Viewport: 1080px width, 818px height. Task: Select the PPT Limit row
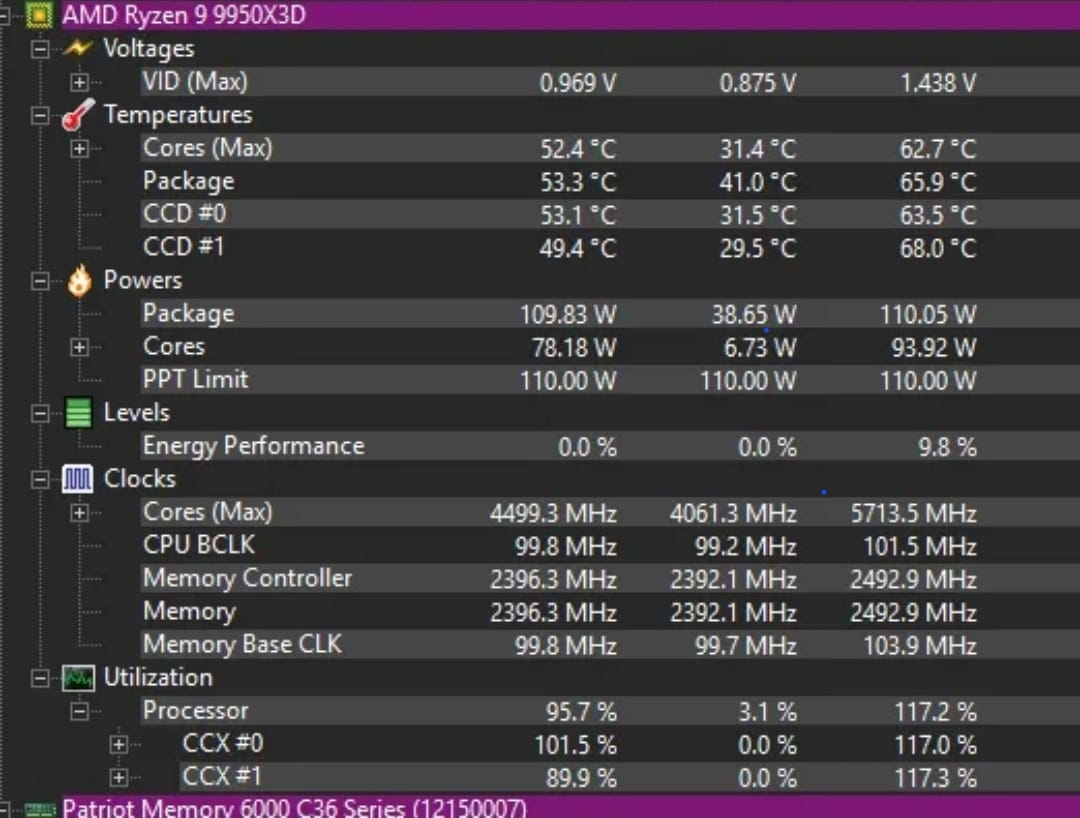(x=610, y=379)
